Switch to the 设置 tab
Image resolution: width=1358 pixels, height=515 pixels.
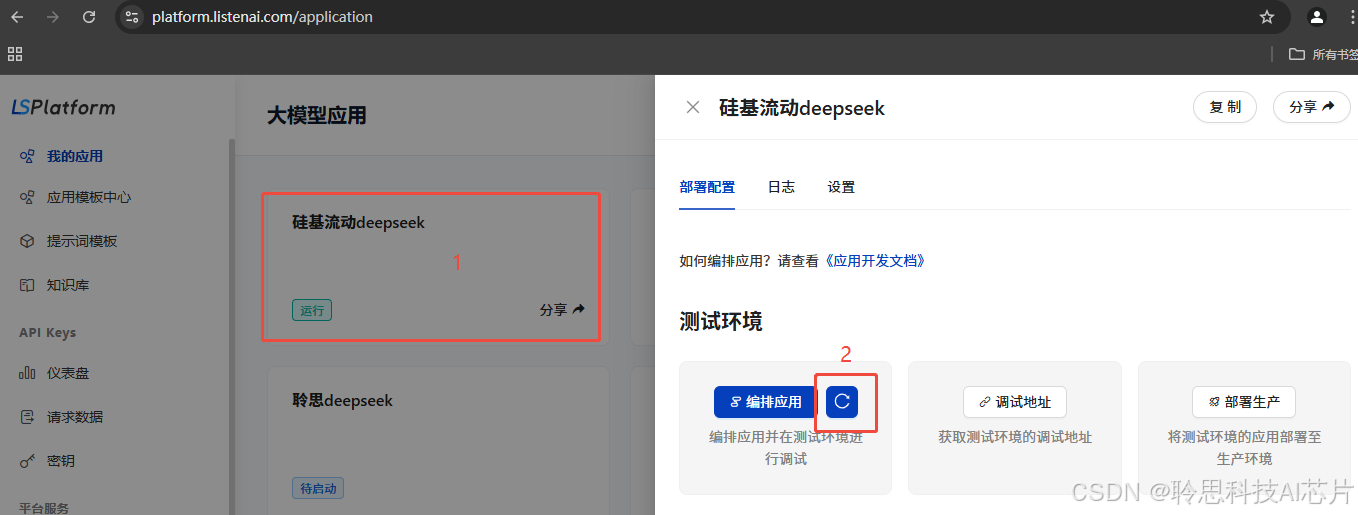[841, 187]
